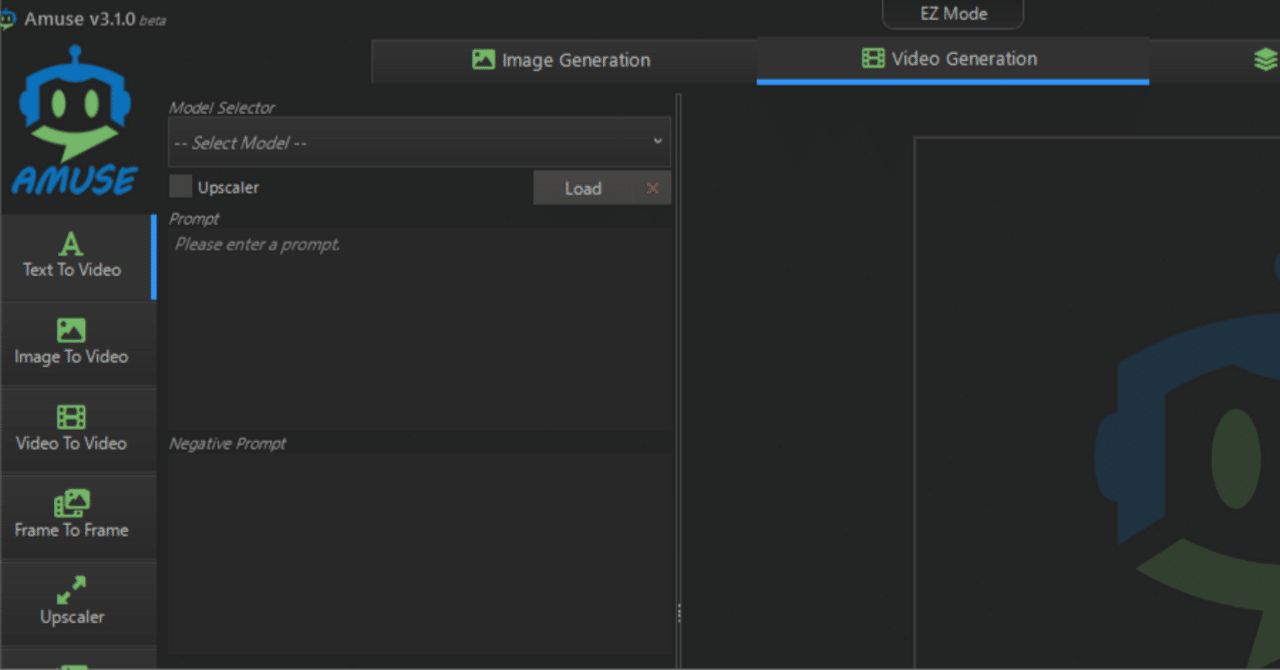Click the Image Generation tab icon

click(x=483, y=60)
